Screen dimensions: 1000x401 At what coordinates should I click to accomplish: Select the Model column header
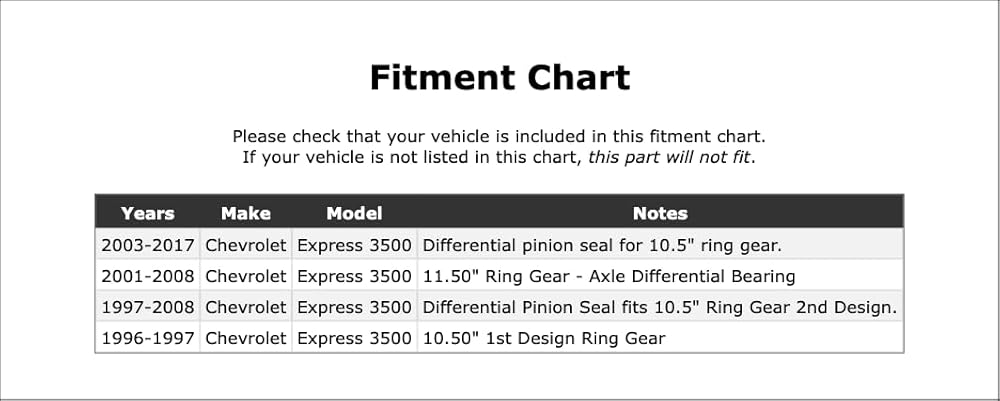pos(354,214)
